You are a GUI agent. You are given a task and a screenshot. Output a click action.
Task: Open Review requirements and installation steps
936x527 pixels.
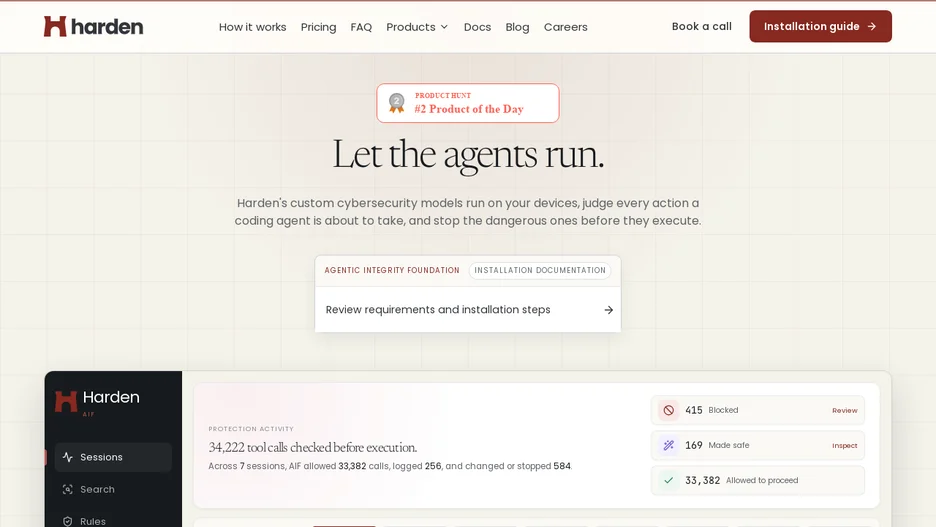pyautogui.click(x=468, y=310)
